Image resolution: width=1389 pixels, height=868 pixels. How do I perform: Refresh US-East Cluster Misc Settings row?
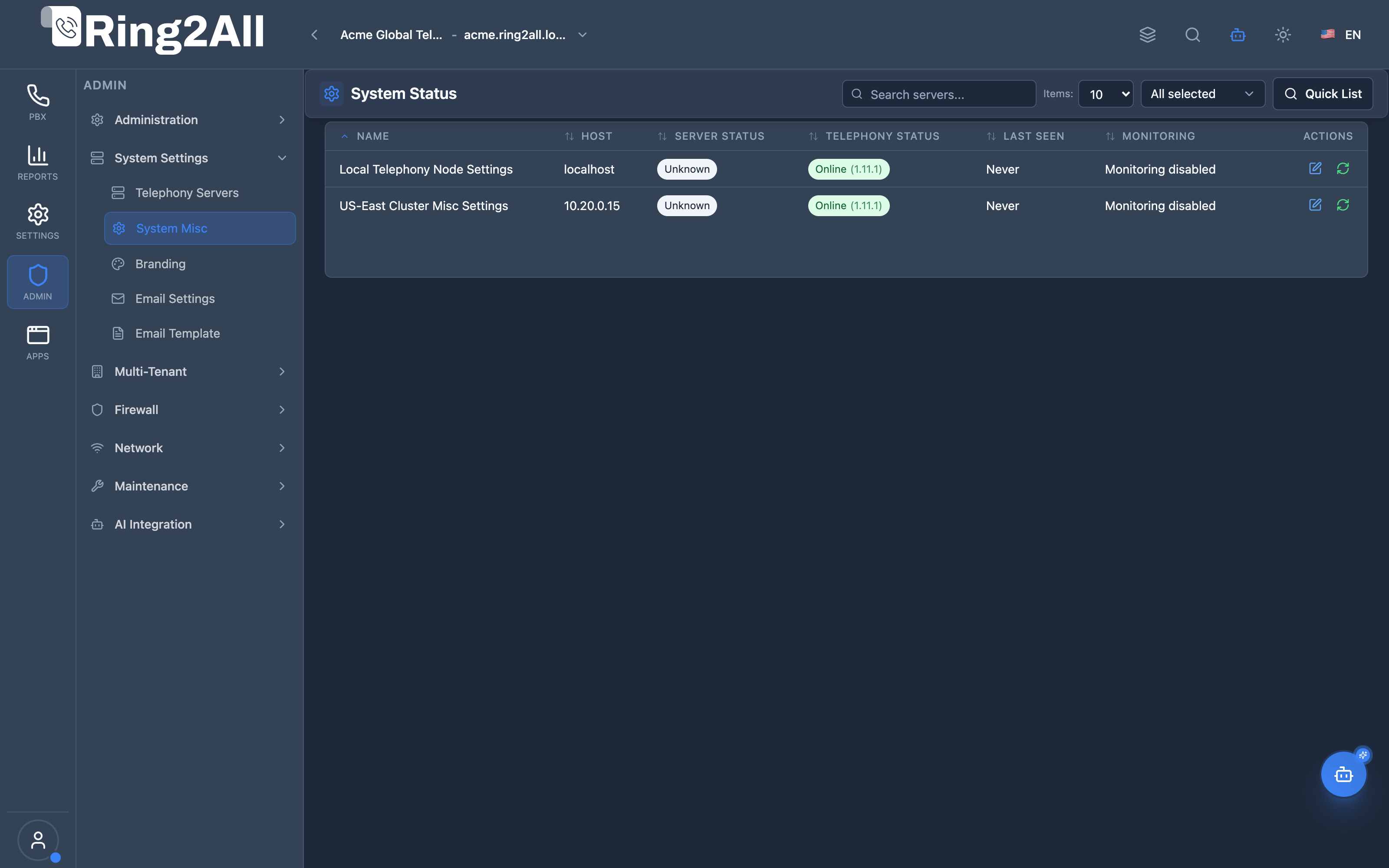(x=1343, y=205)
